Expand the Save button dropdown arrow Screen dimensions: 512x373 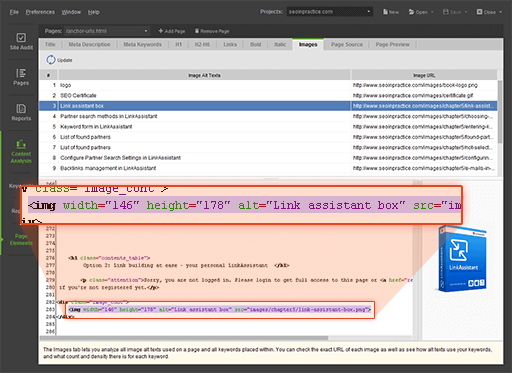pos(466,12)
